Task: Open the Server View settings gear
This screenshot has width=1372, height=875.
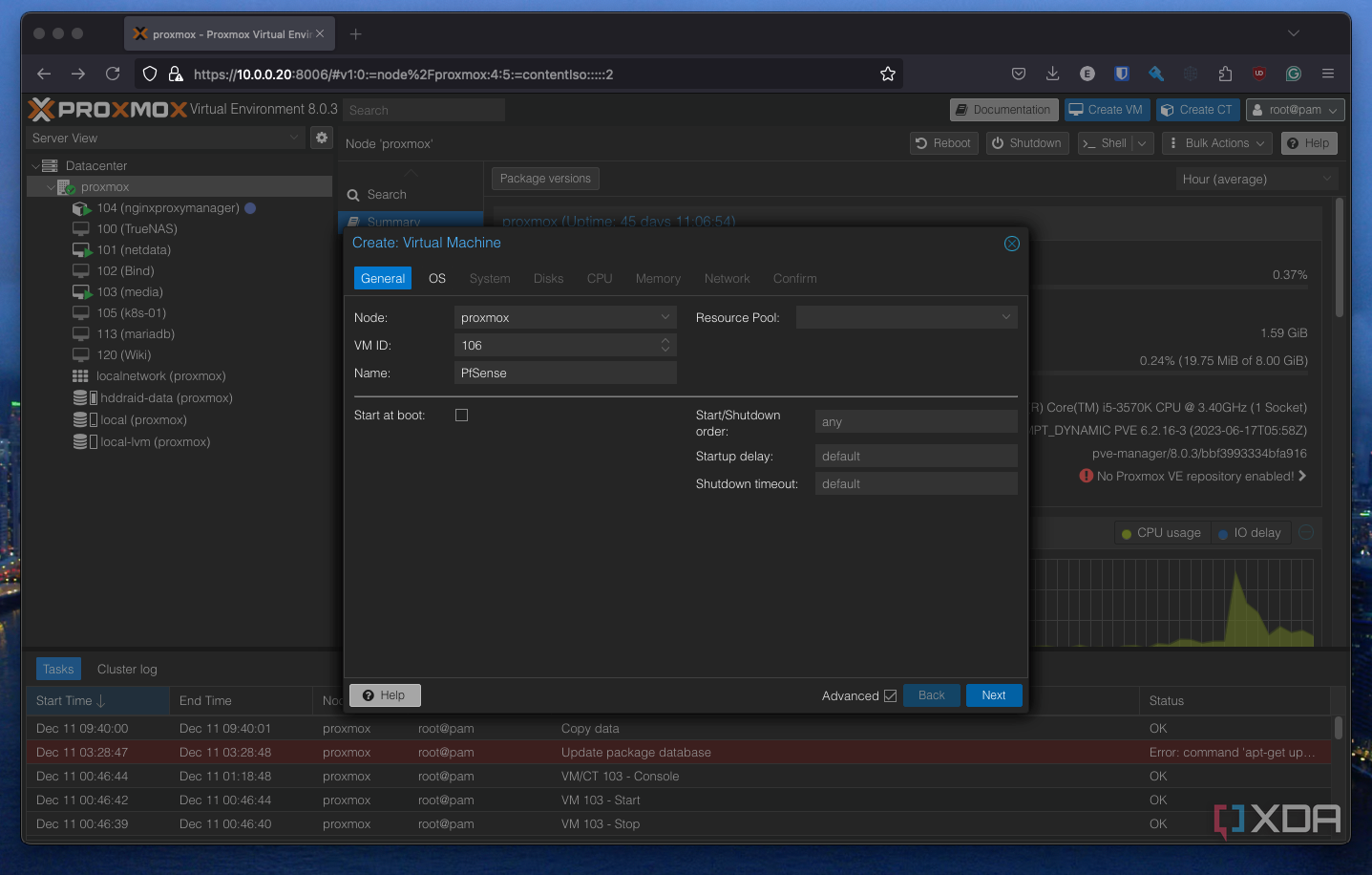Action: click(322, 138)
